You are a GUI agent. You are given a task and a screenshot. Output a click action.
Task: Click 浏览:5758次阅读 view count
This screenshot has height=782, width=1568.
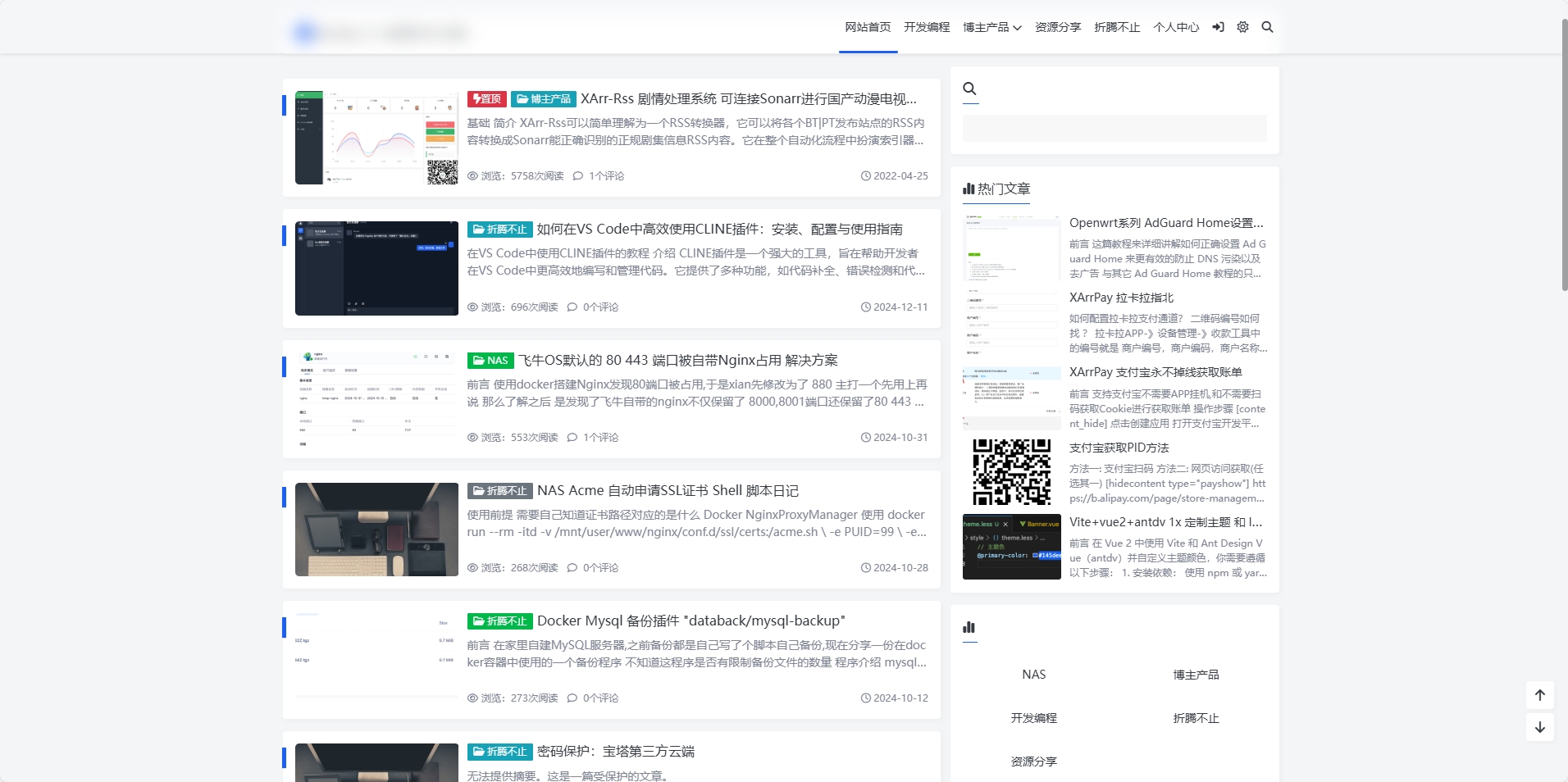[x=516, y=176]
